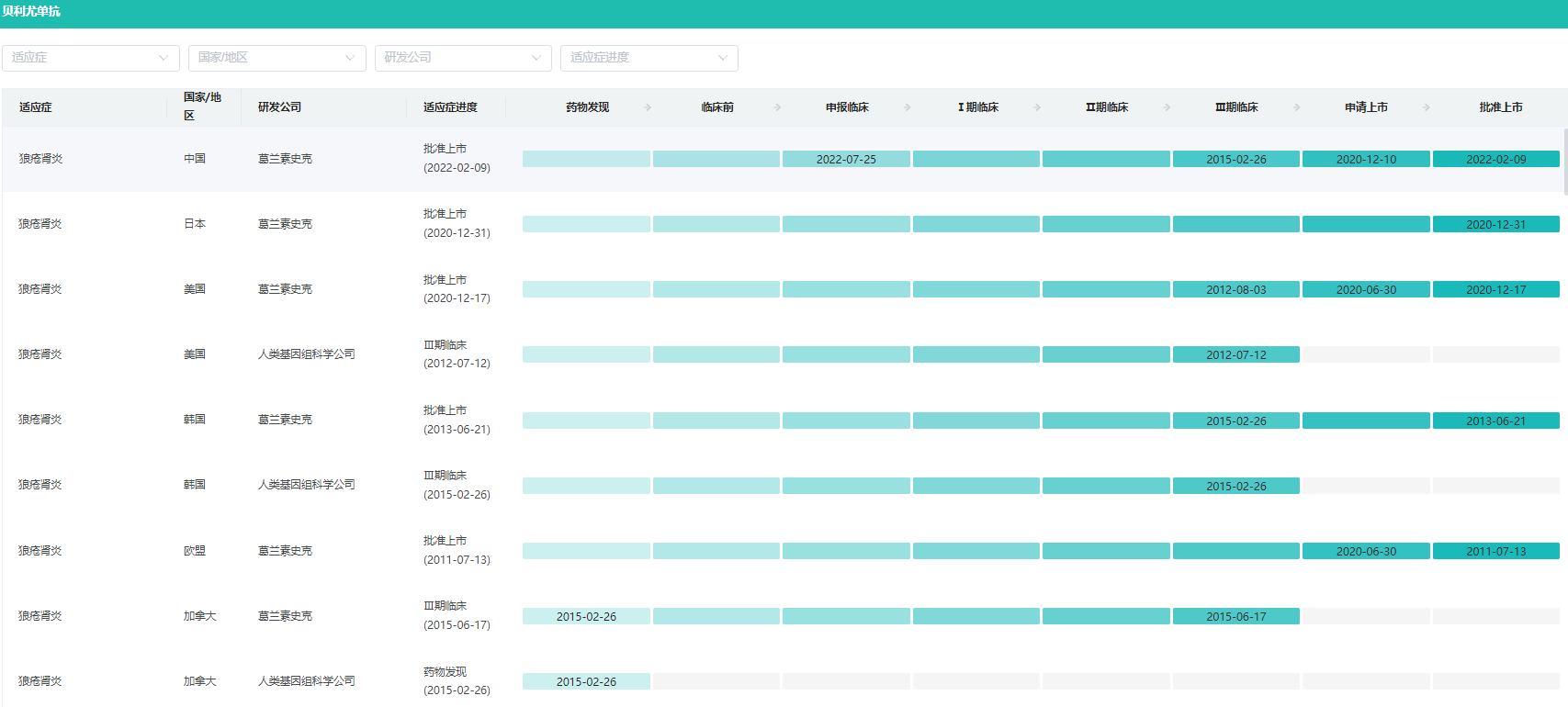Click the arrow icon after Ⅲ期临床 header
Image resolution: width=1568 pixels, height=707 pixels.
coord(1297,107)
